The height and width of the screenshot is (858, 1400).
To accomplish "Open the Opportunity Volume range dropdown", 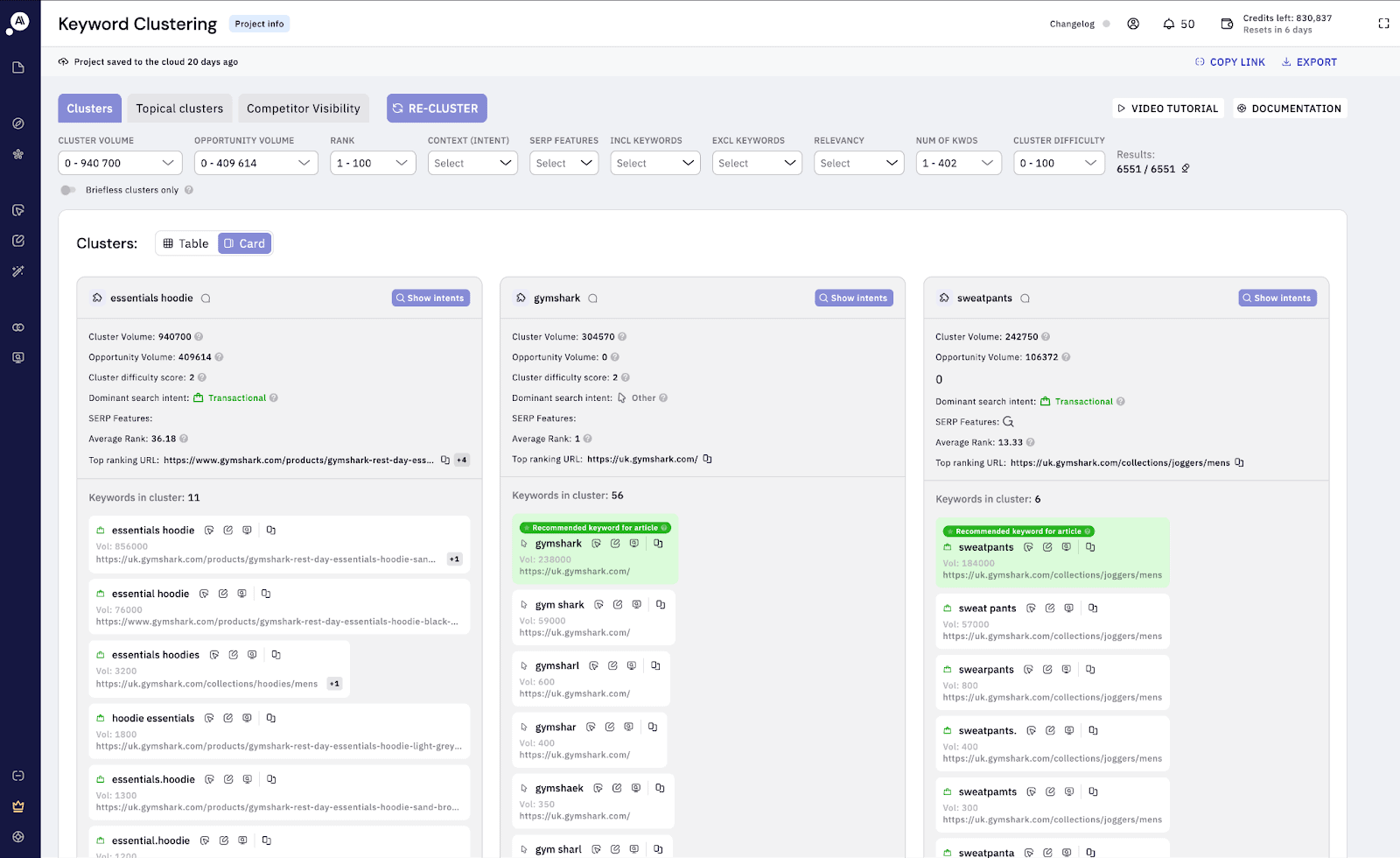I will (255, 163).
